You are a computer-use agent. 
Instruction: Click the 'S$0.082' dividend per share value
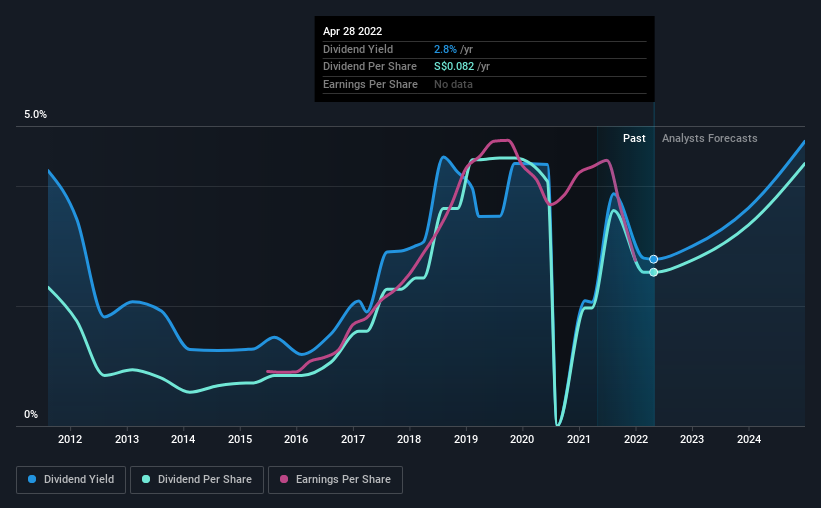point(454,67)
